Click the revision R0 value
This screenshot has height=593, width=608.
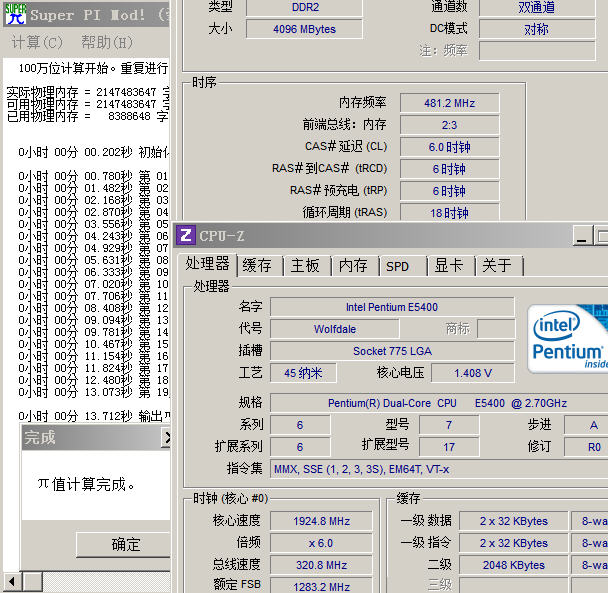588,447
